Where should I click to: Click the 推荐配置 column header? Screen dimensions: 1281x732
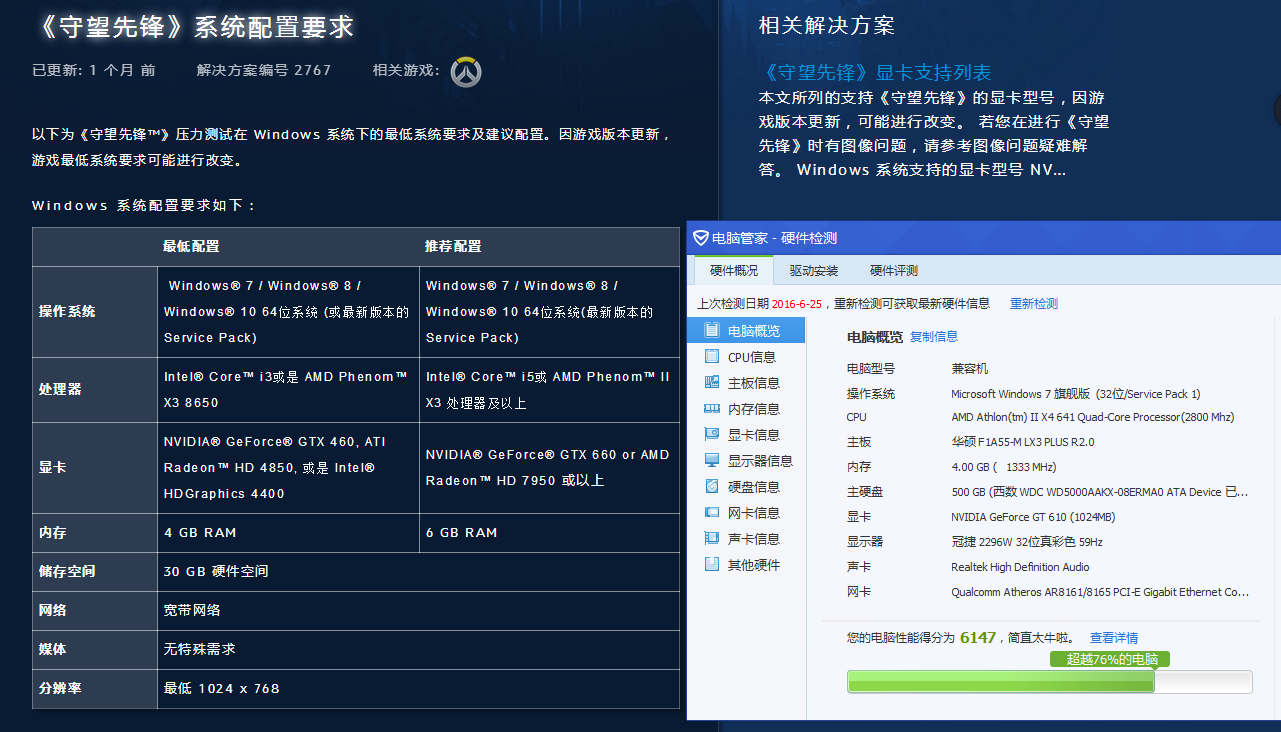pyautogui.click(x=453, y=246)
